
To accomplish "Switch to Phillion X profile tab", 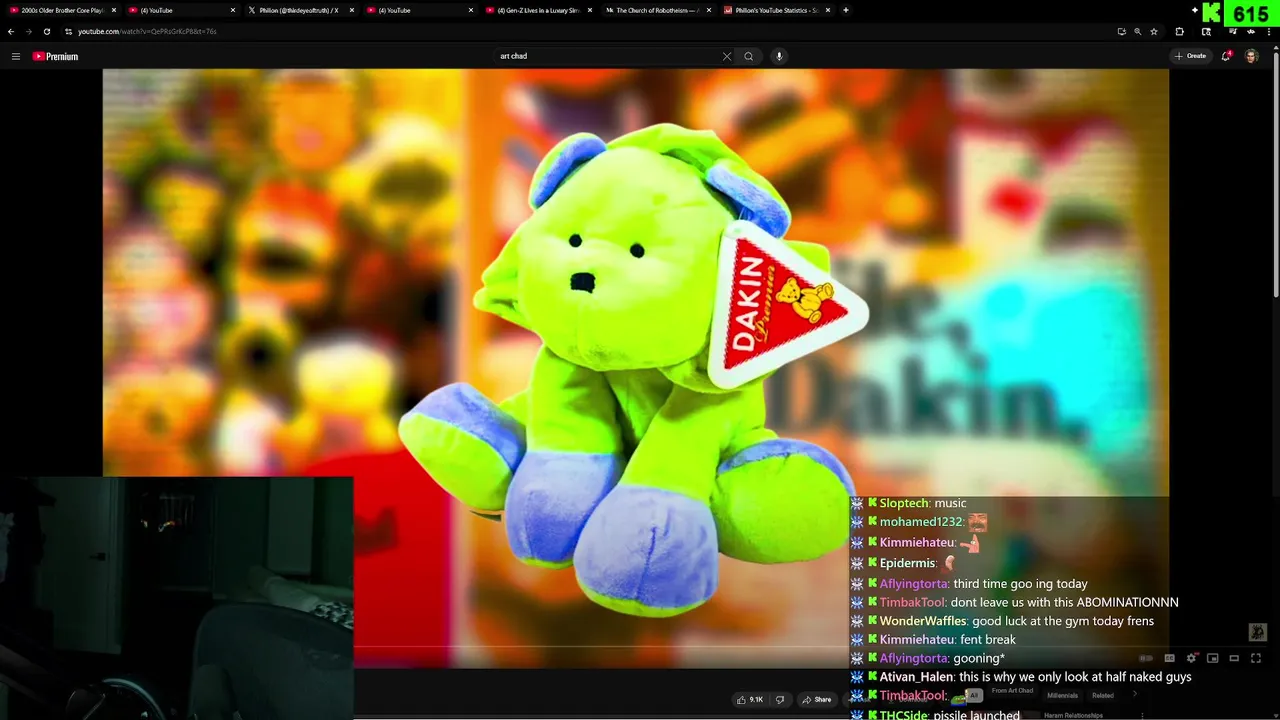I will [299, 10].
